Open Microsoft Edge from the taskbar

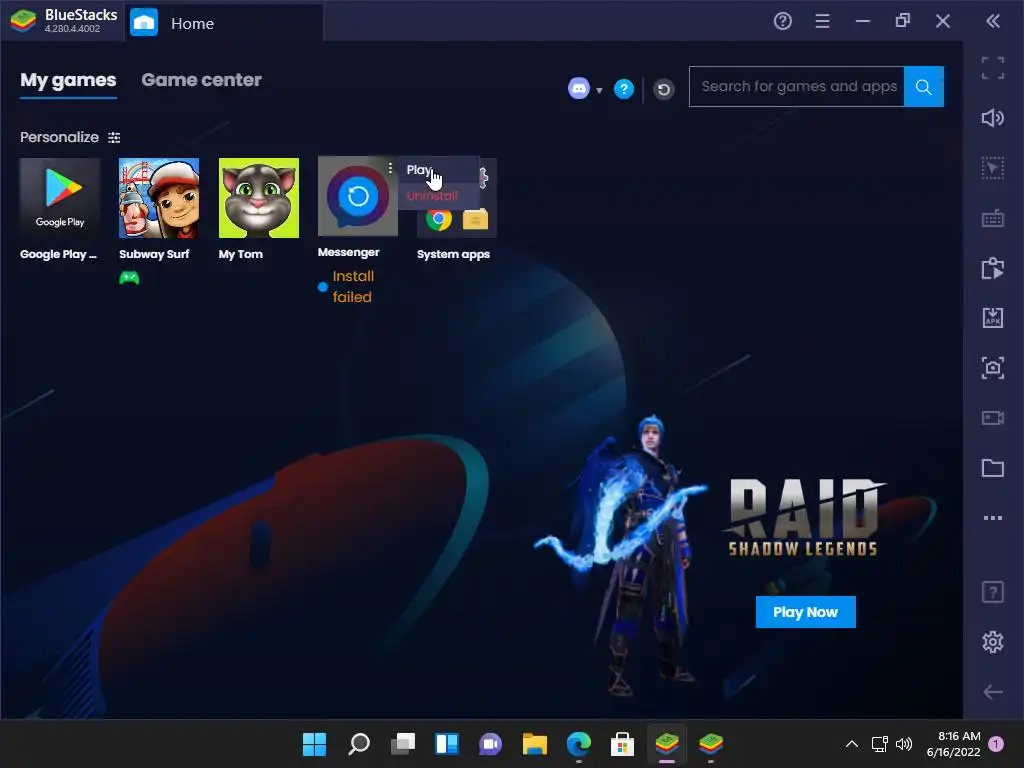(579, 744)
